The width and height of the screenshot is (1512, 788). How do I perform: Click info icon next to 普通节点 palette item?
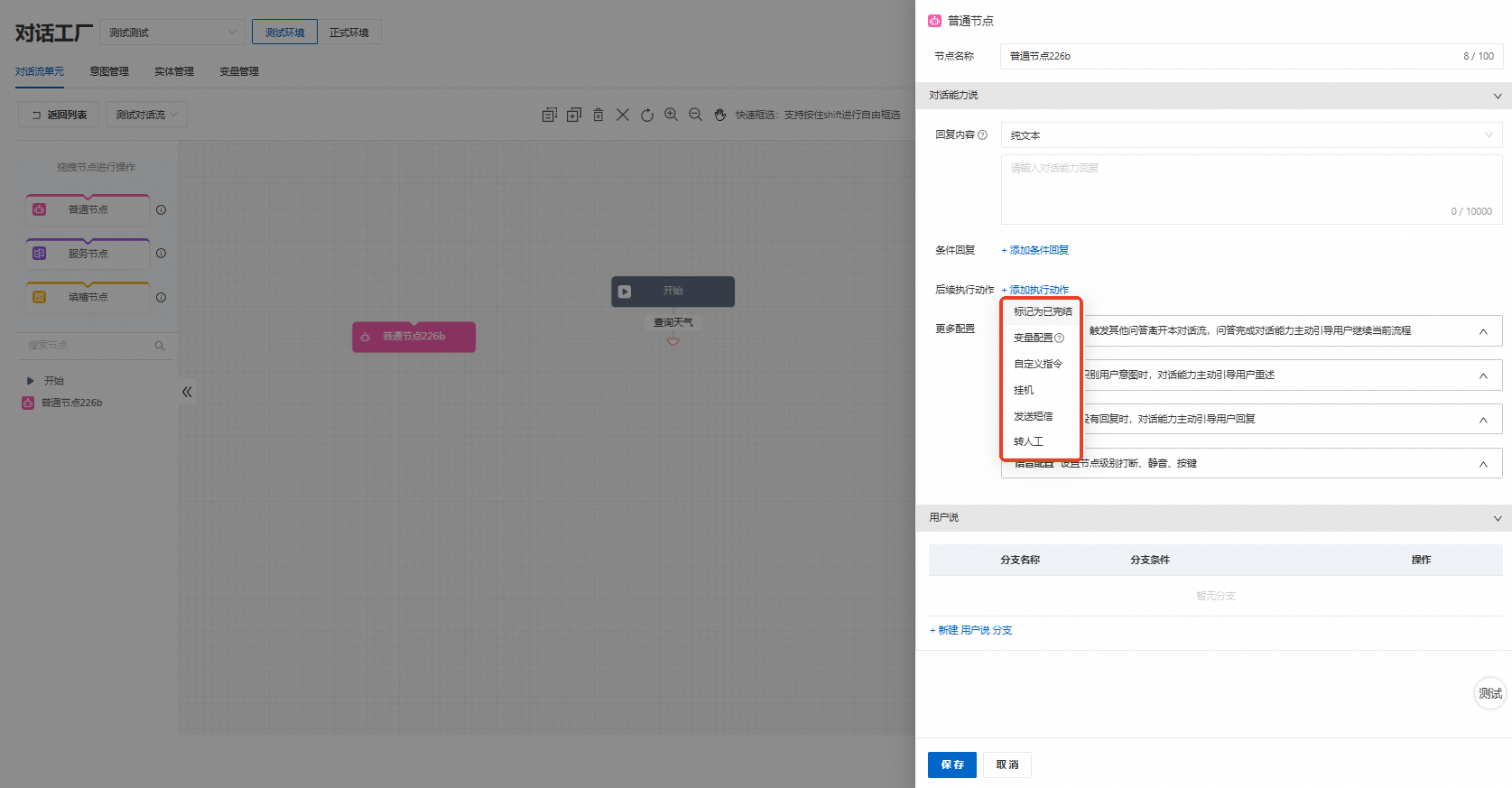[x=161, y=209]
